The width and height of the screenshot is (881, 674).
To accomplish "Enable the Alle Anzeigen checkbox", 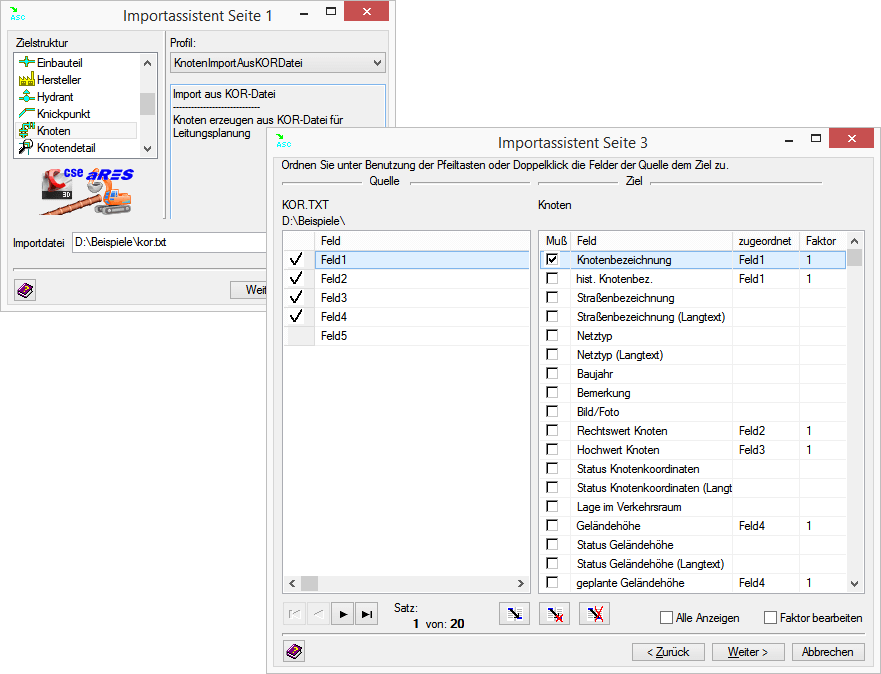I will [x=667, y=618].
